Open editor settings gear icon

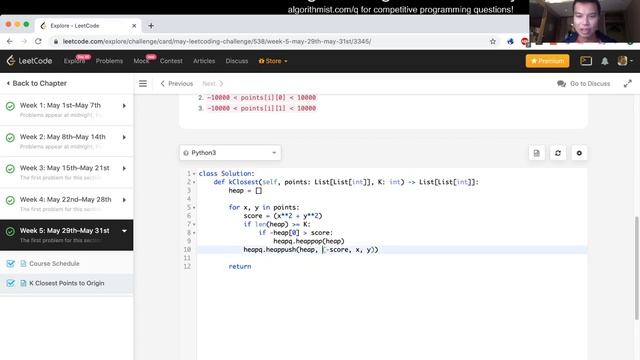(579, 153)
